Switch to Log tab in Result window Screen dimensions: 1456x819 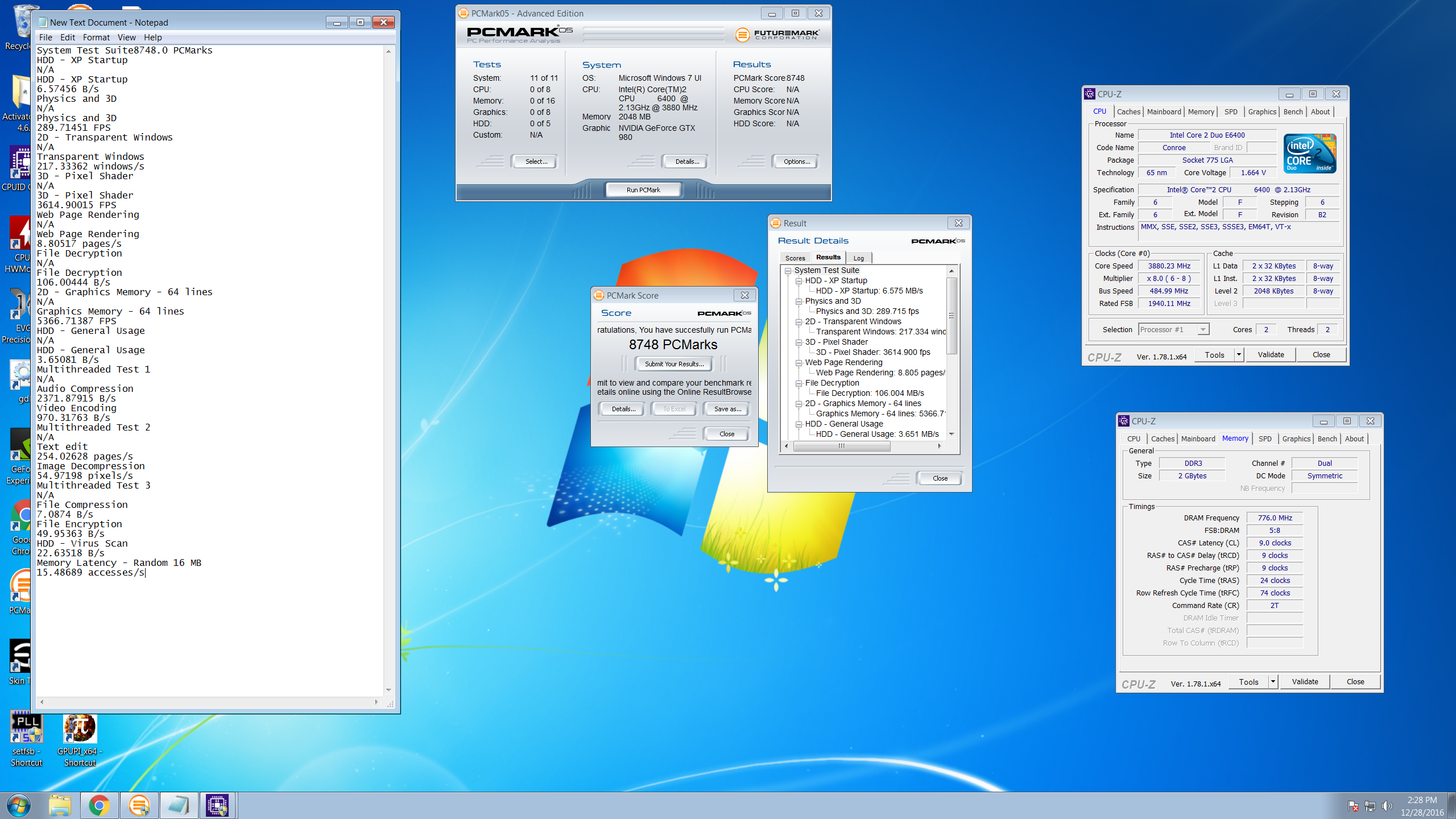[858, 258]
